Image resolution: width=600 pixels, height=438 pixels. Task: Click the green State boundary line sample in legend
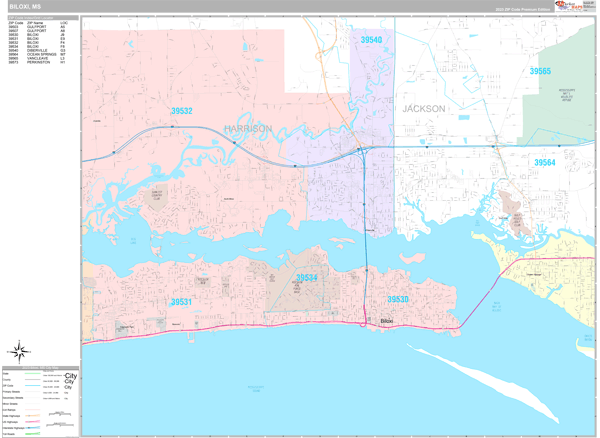coord(33,373)
